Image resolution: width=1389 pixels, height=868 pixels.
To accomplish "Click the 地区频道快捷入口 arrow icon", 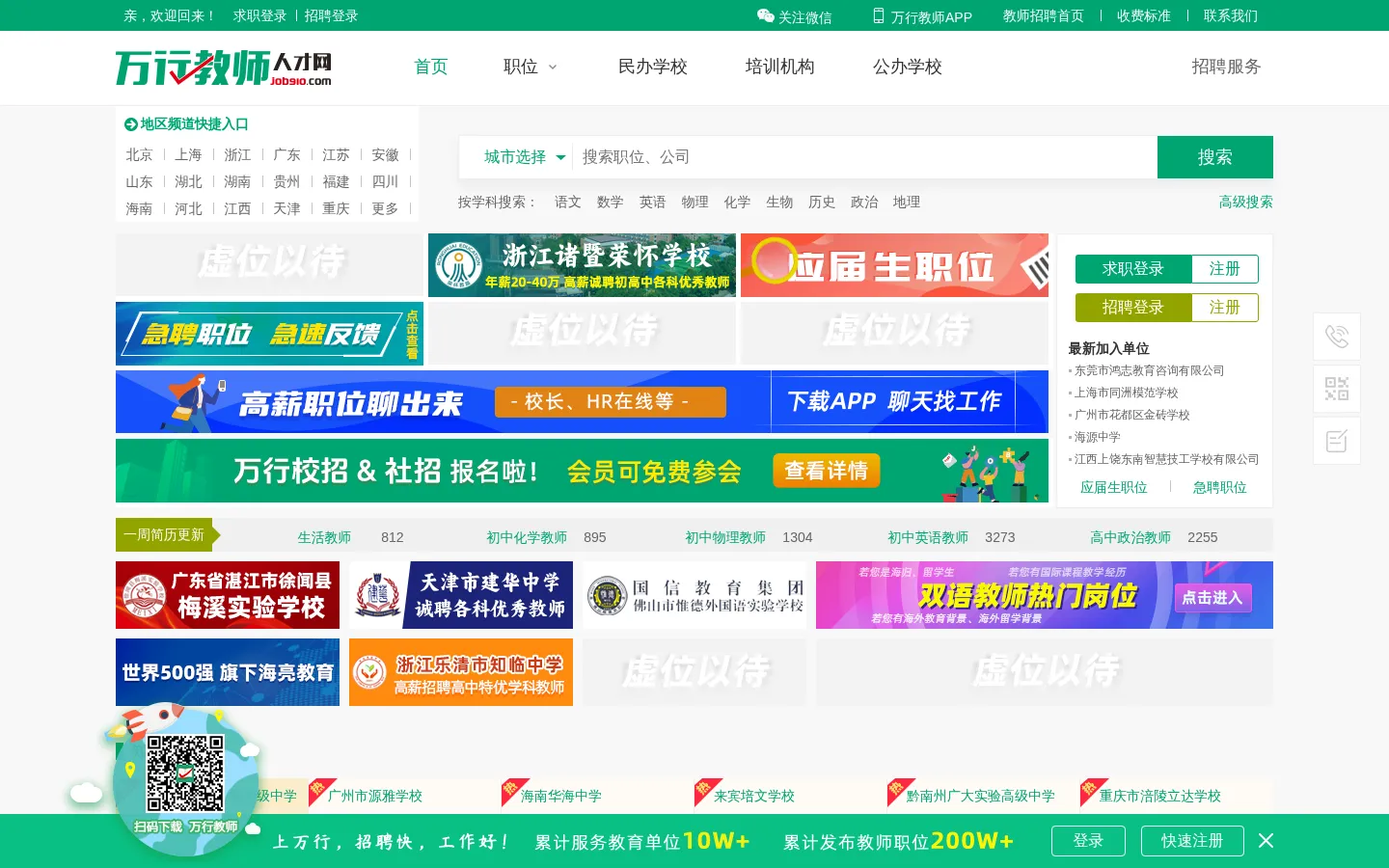I will [x=131, y=124].
